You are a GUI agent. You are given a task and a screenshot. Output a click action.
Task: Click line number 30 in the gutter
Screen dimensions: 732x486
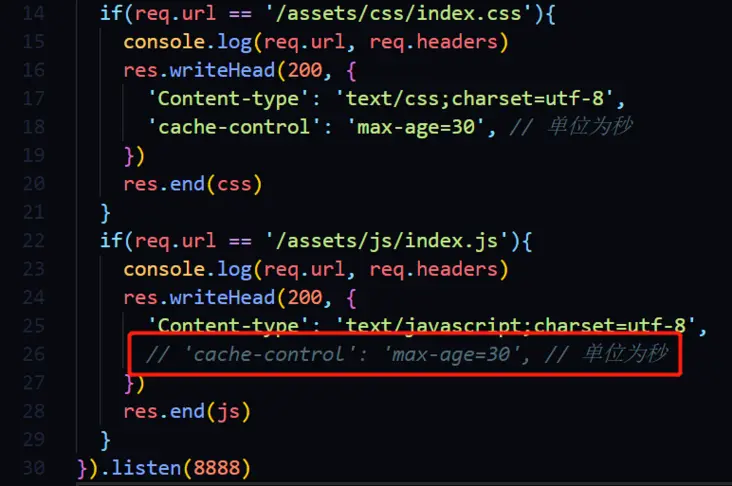click(x=34, y=467)
